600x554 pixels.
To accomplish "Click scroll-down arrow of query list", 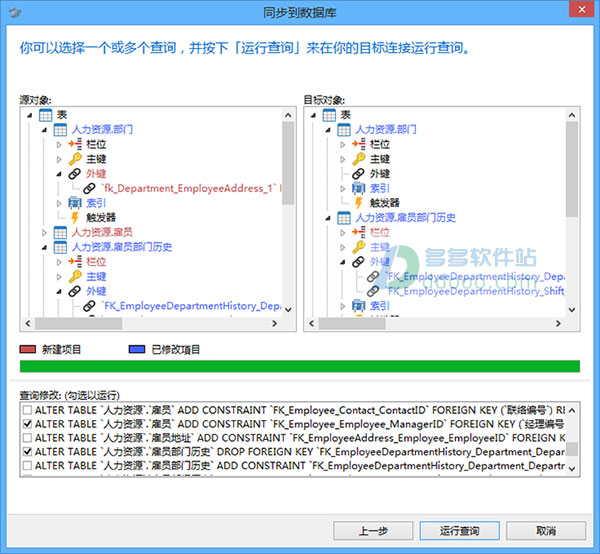I will click(x=572, y=469).
